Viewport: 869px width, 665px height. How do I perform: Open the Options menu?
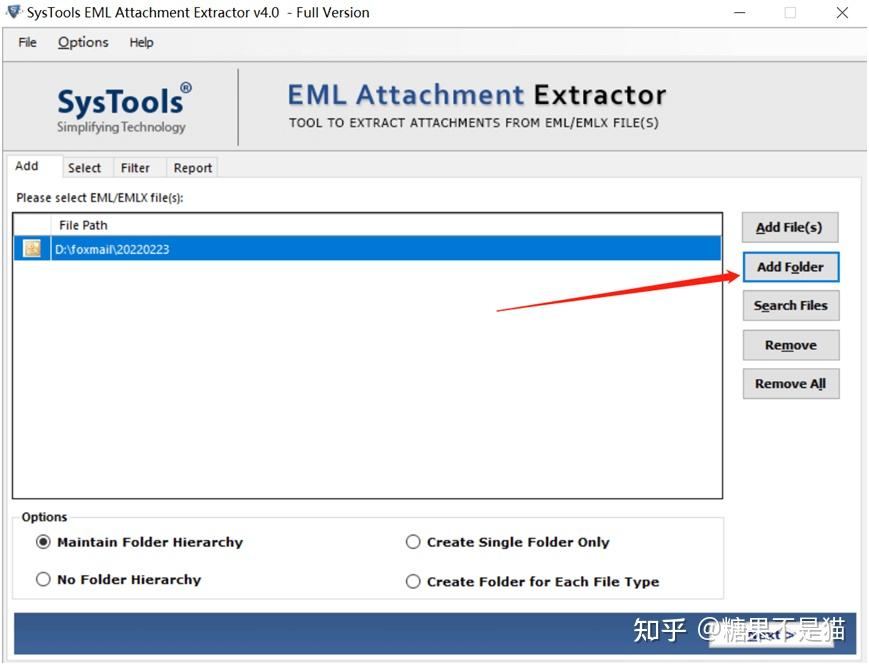click(82, 42)
